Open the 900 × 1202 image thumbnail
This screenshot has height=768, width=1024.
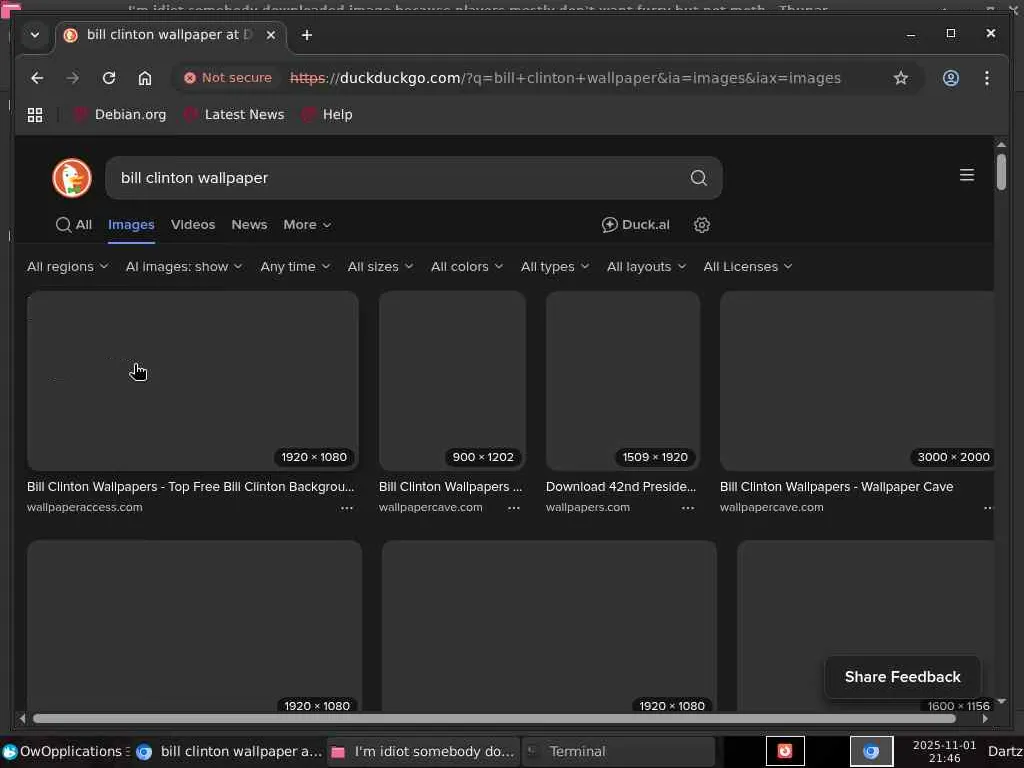tap(452, 381)
